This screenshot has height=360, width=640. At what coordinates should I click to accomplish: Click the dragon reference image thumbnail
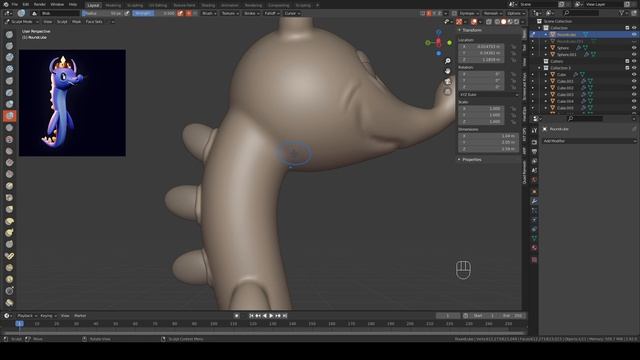click(72, 102)
